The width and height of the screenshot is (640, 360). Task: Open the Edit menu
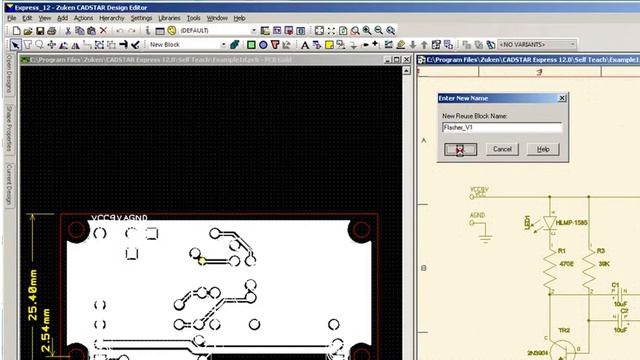27,18
